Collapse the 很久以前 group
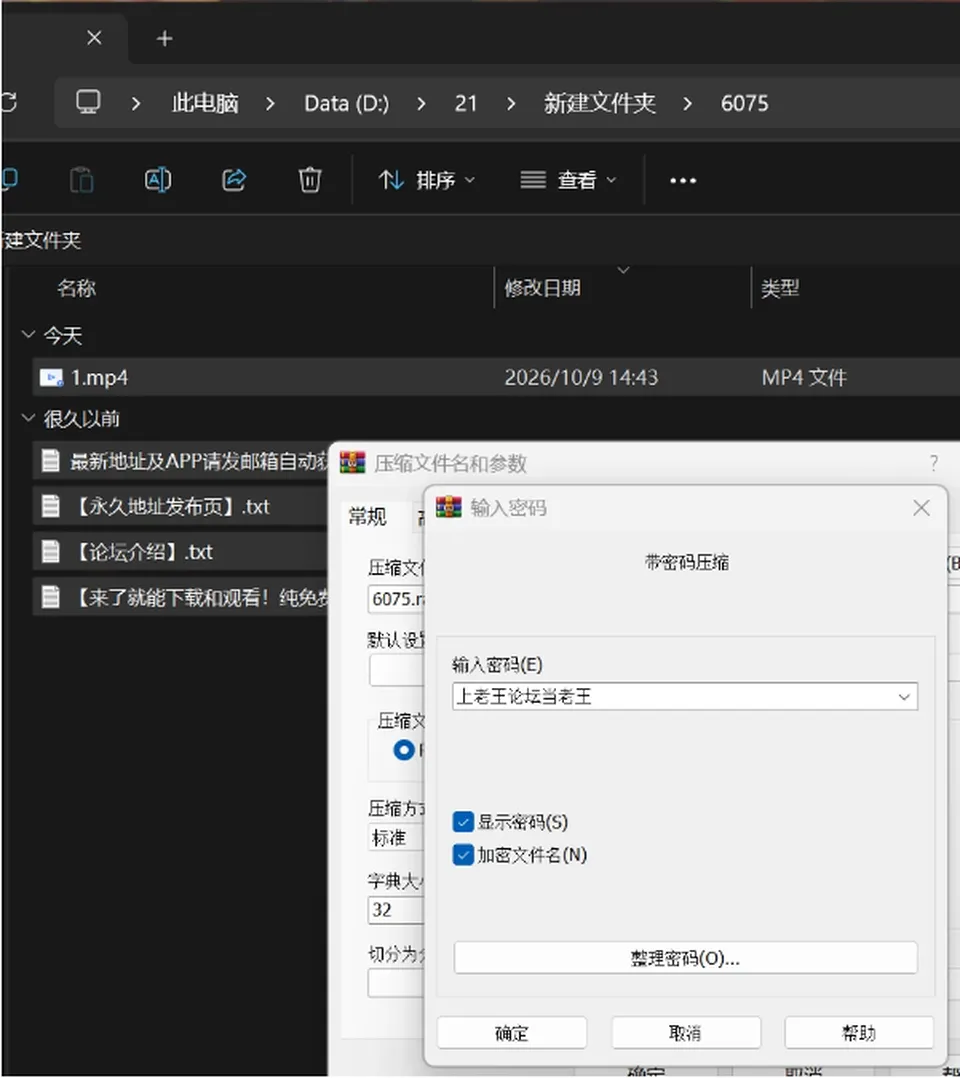This screenshot has height=1078, width=960. pos(28,417)
